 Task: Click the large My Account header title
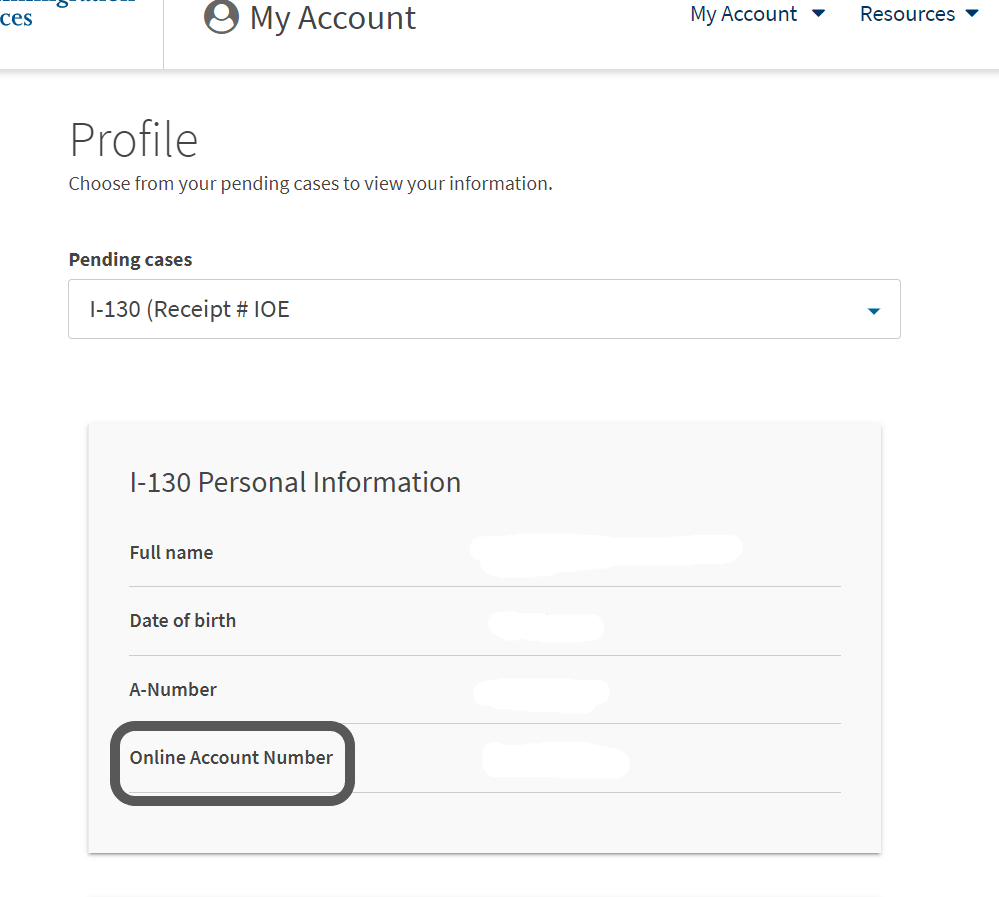332,18
